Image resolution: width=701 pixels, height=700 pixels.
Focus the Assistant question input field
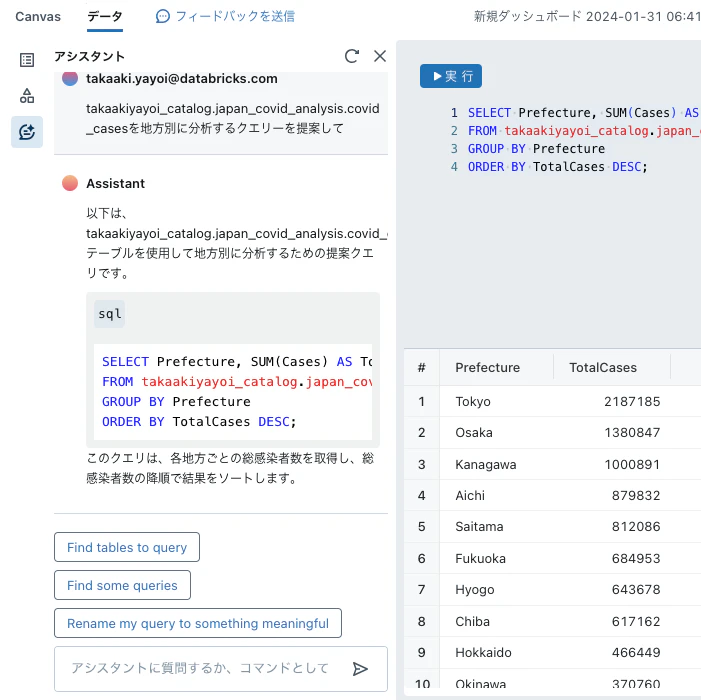point(221,669)
